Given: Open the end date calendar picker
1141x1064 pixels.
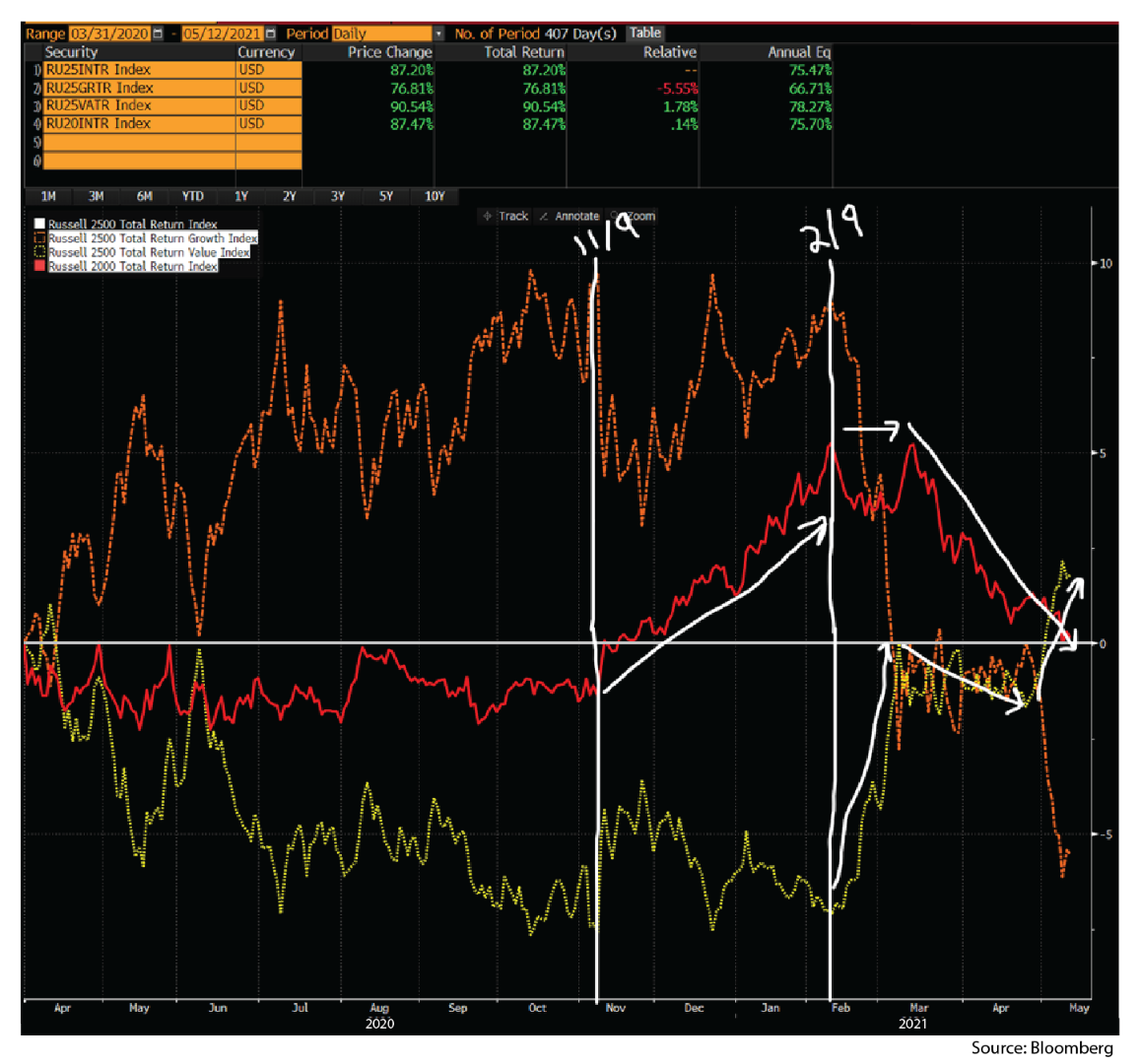Looking at the screenshot, I should pos(271,34).
